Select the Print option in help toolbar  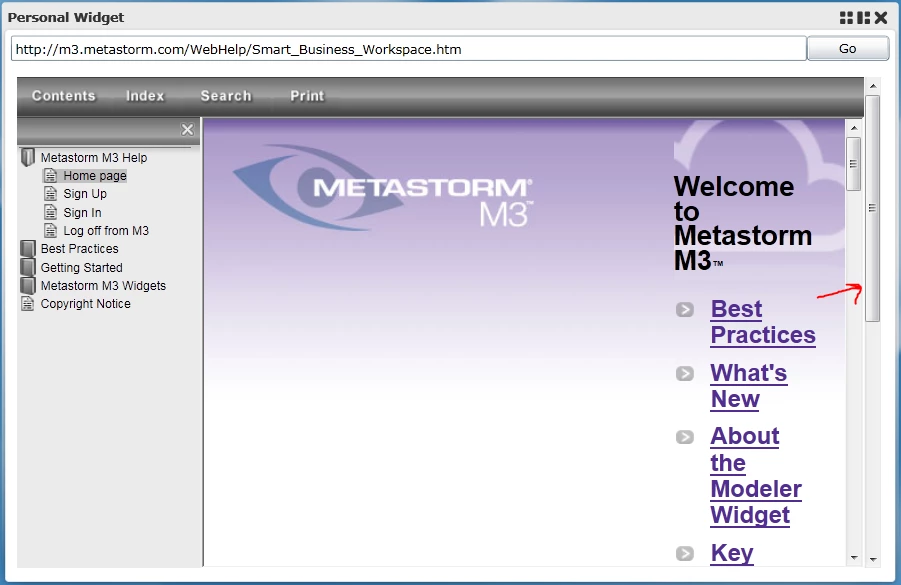point(307,96)
